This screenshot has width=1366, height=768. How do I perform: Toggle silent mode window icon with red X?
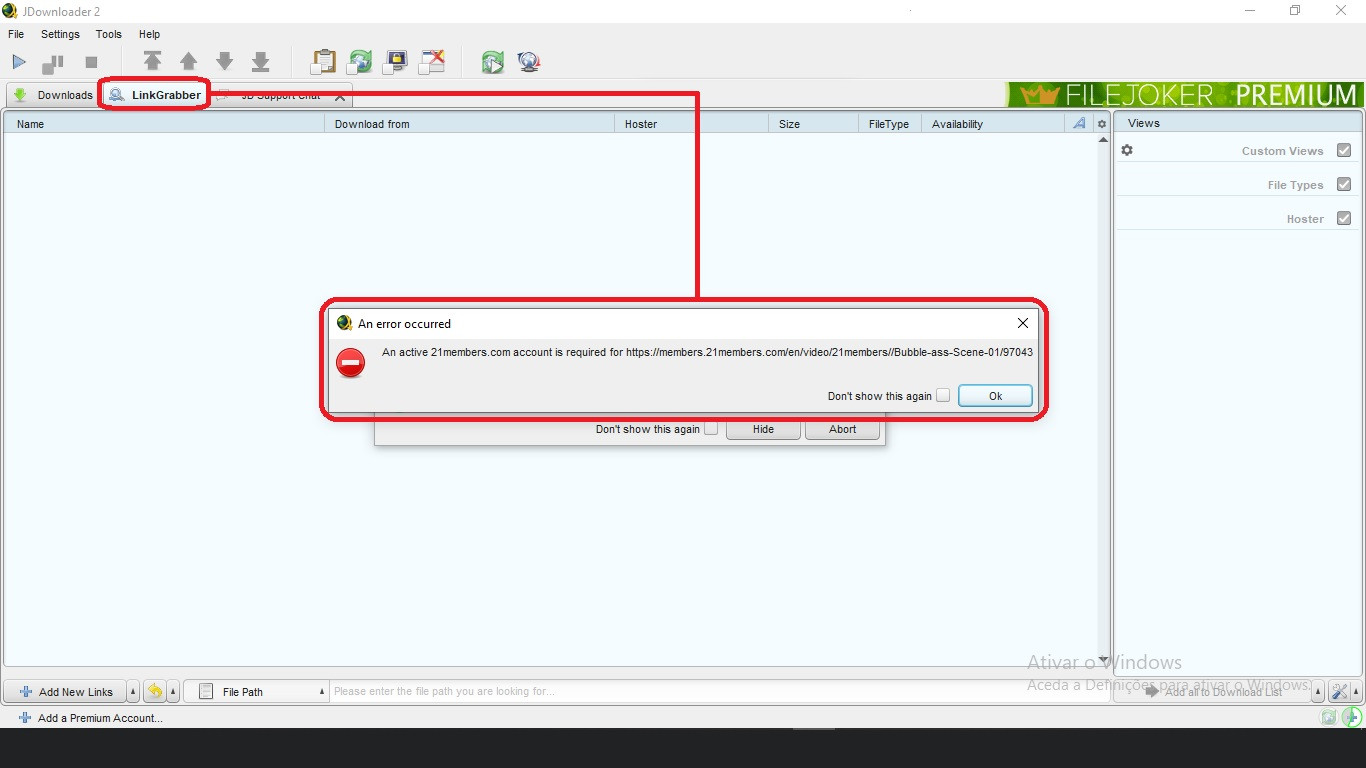tap(432, 62)
